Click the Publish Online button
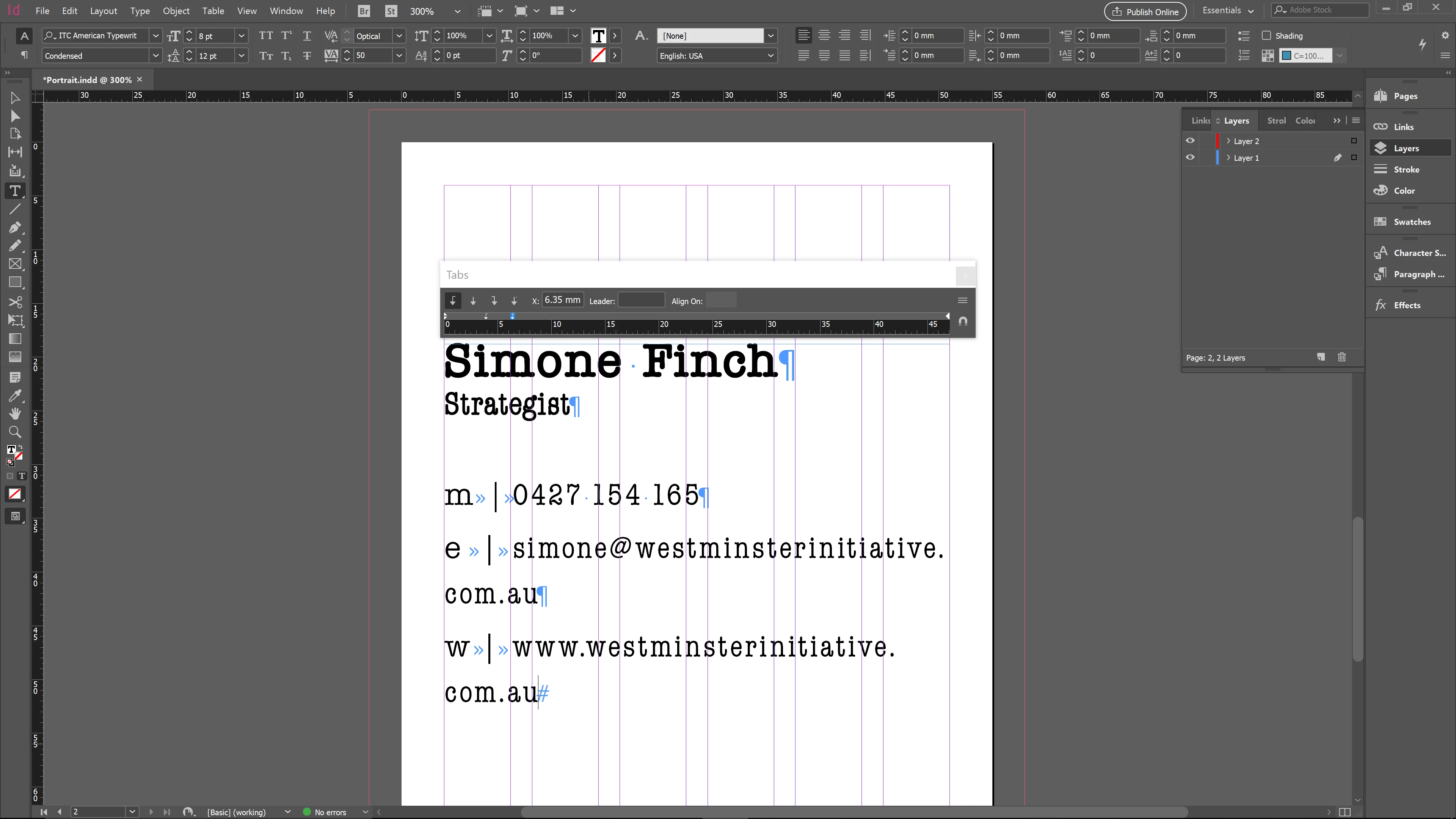Viewport: 1456px width, 819px height. 1145,11
